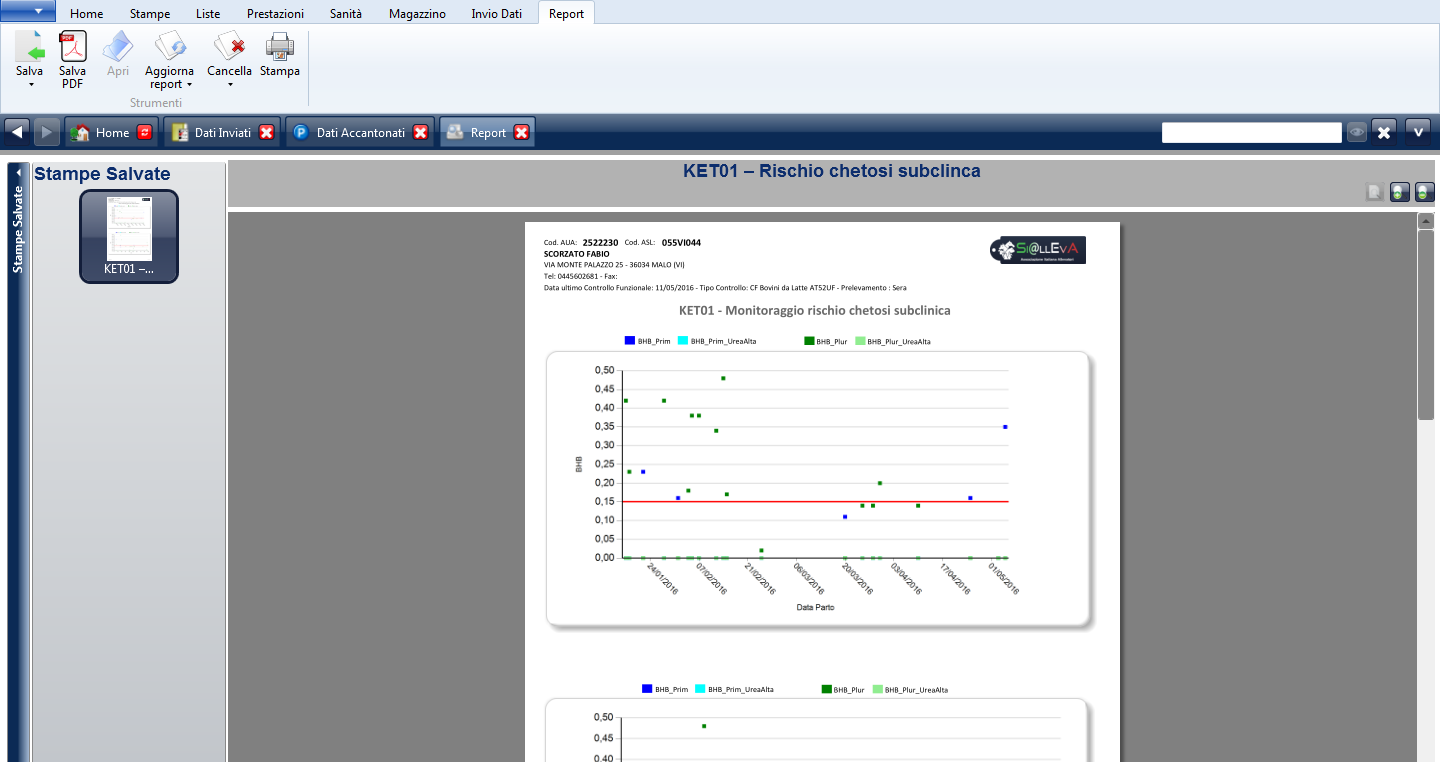1440x762 pixels.
Task: Click the BHB_Plur_UreaAlta swatch in second legend
Action: (878, 689)
